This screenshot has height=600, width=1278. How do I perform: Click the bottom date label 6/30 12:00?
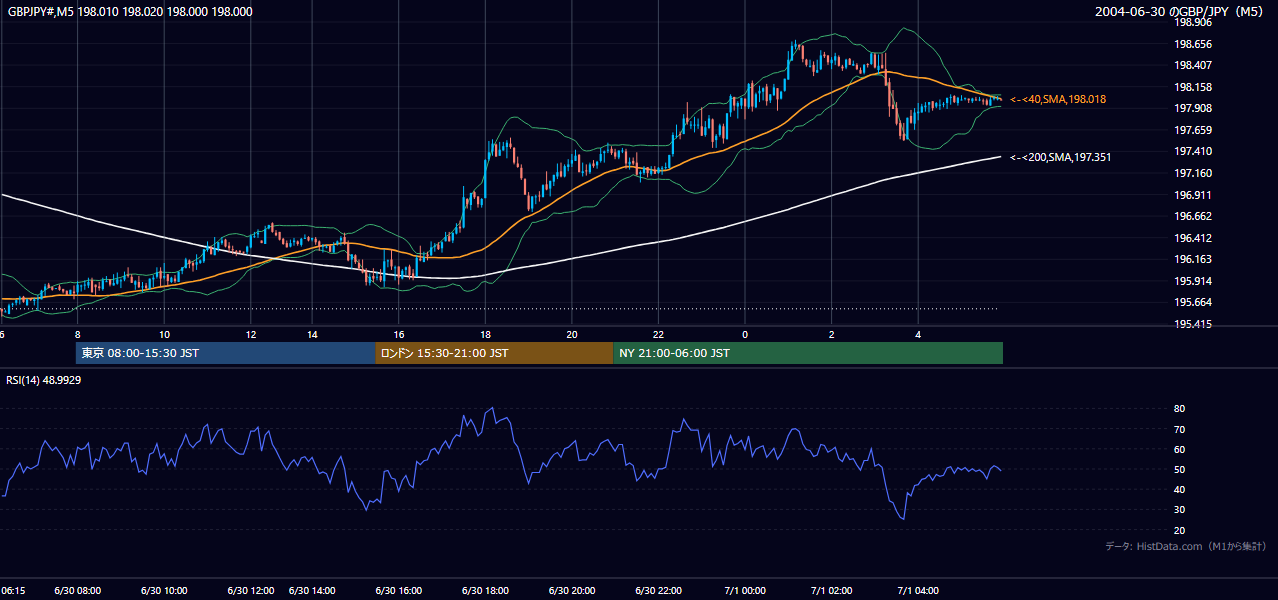pos(251,590)
